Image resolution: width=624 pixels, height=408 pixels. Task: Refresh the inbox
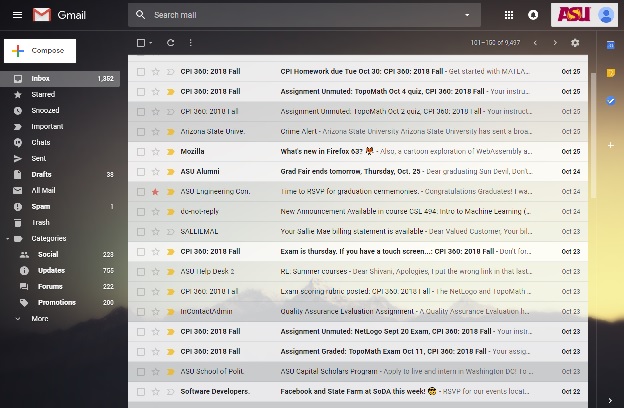tap(170, 43)
